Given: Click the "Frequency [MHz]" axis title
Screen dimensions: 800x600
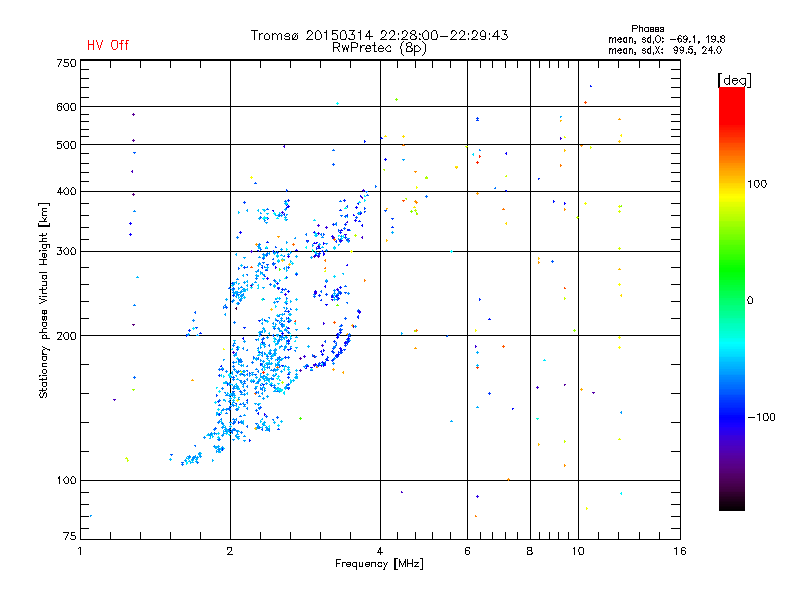Looking at the screenshot, I should coord(379,564).
